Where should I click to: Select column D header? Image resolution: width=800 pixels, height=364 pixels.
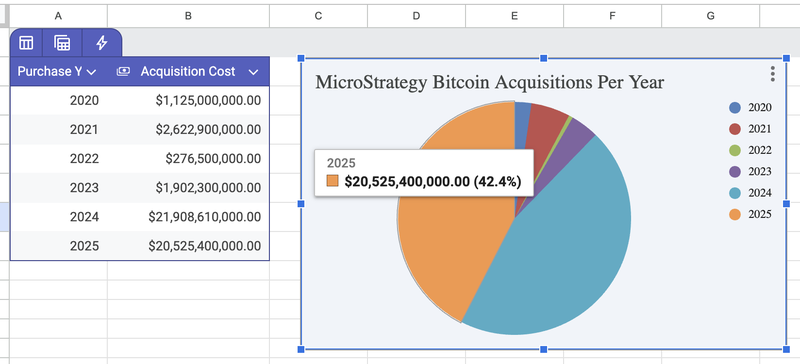(x=416, y=16)
